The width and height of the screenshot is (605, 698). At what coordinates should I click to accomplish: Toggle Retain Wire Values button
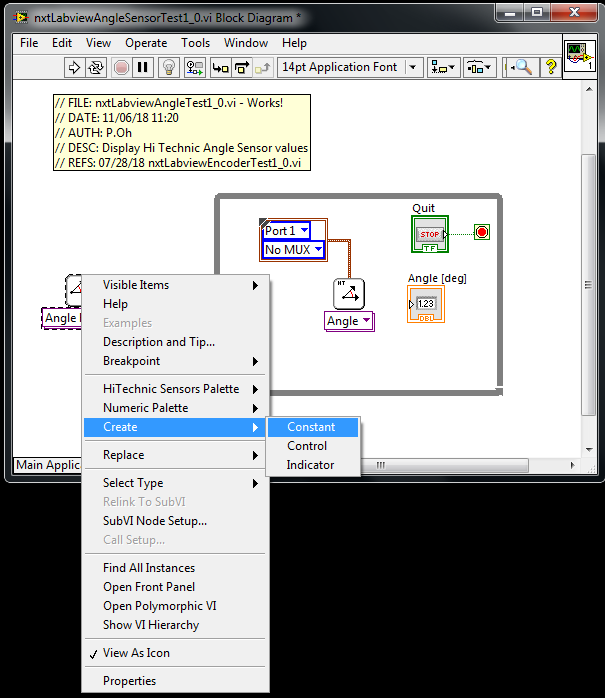click(195, 68)
